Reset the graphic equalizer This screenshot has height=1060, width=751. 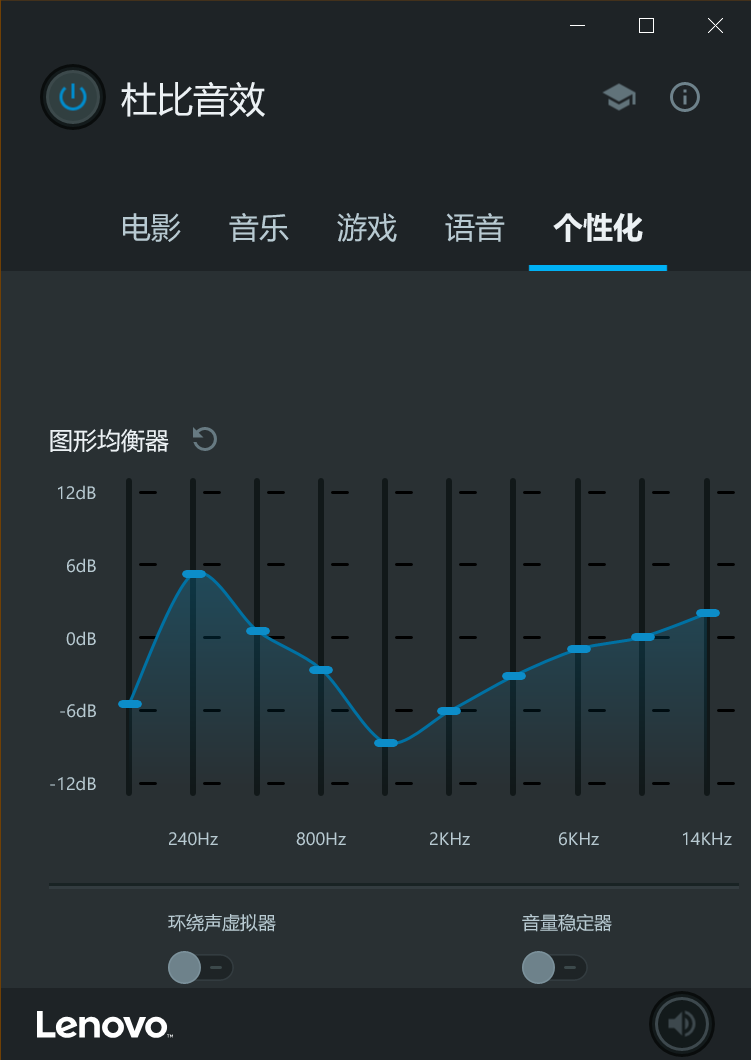click(205, 439)
